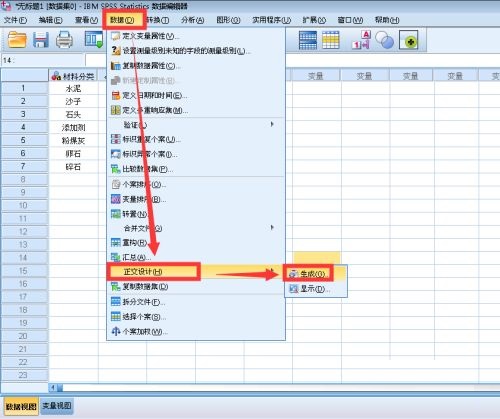500x419 pixels.
Task: Select 比较数据集(P) menu entry
Action: [x=196, y=169]
